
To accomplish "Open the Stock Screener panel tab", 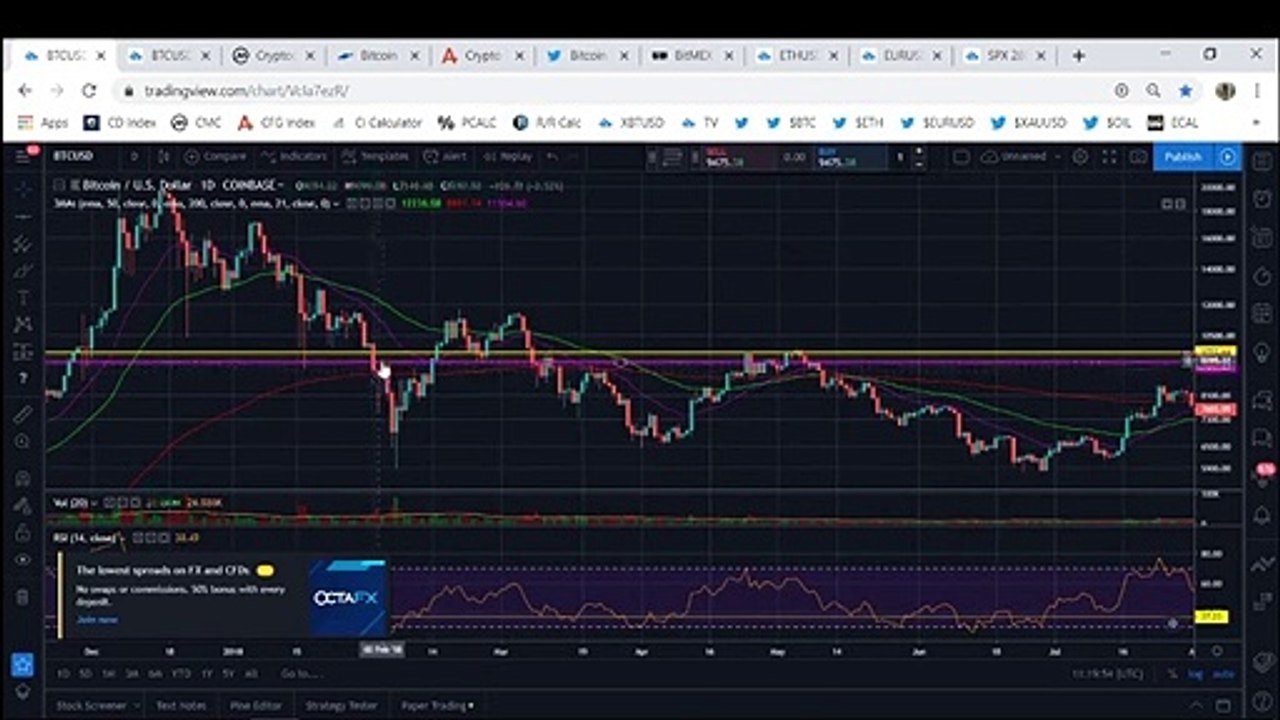I will click(91, 706).
